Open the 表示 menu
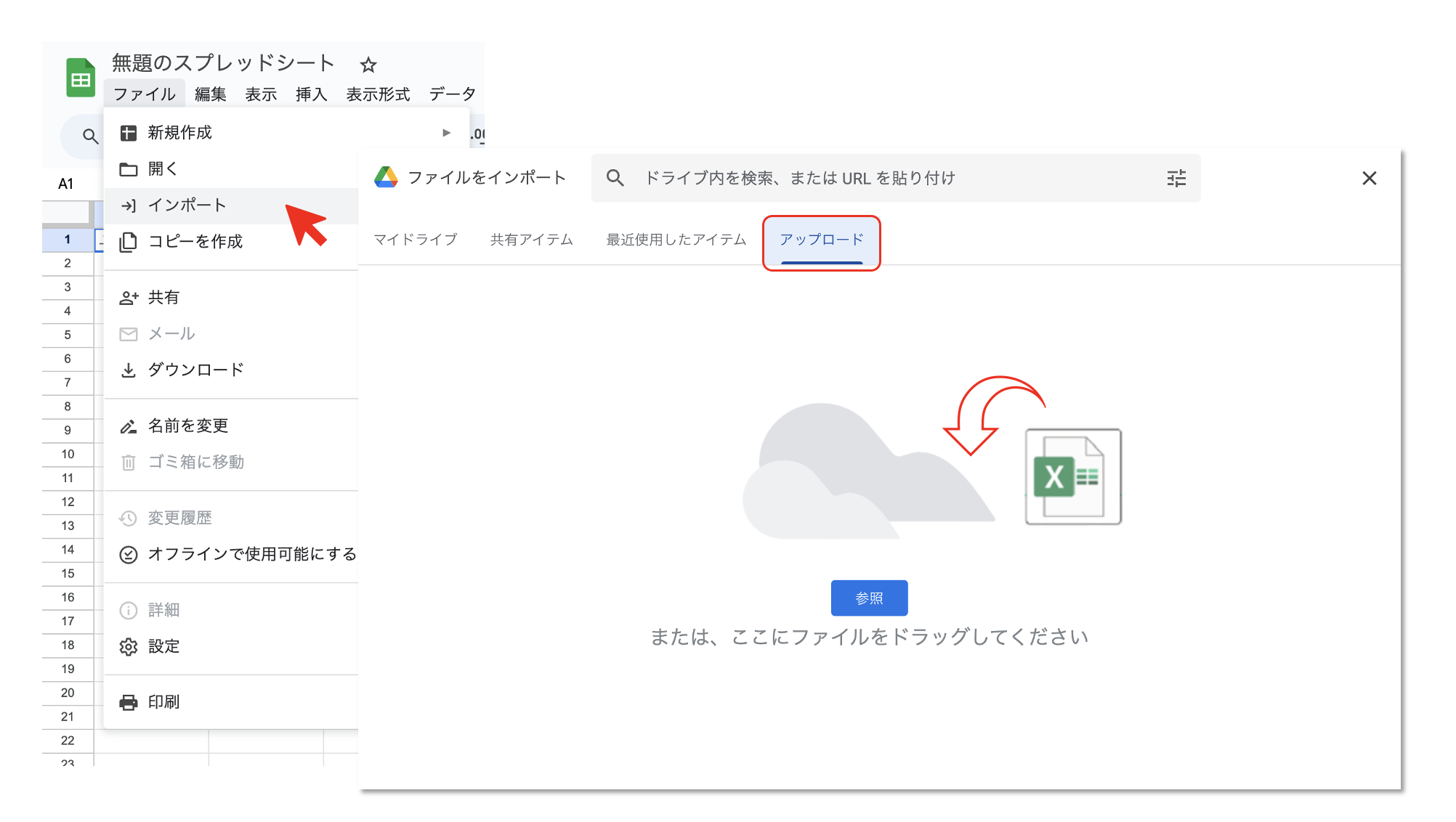Viewport: 1456px width, 822px height. tap(261, 94)
